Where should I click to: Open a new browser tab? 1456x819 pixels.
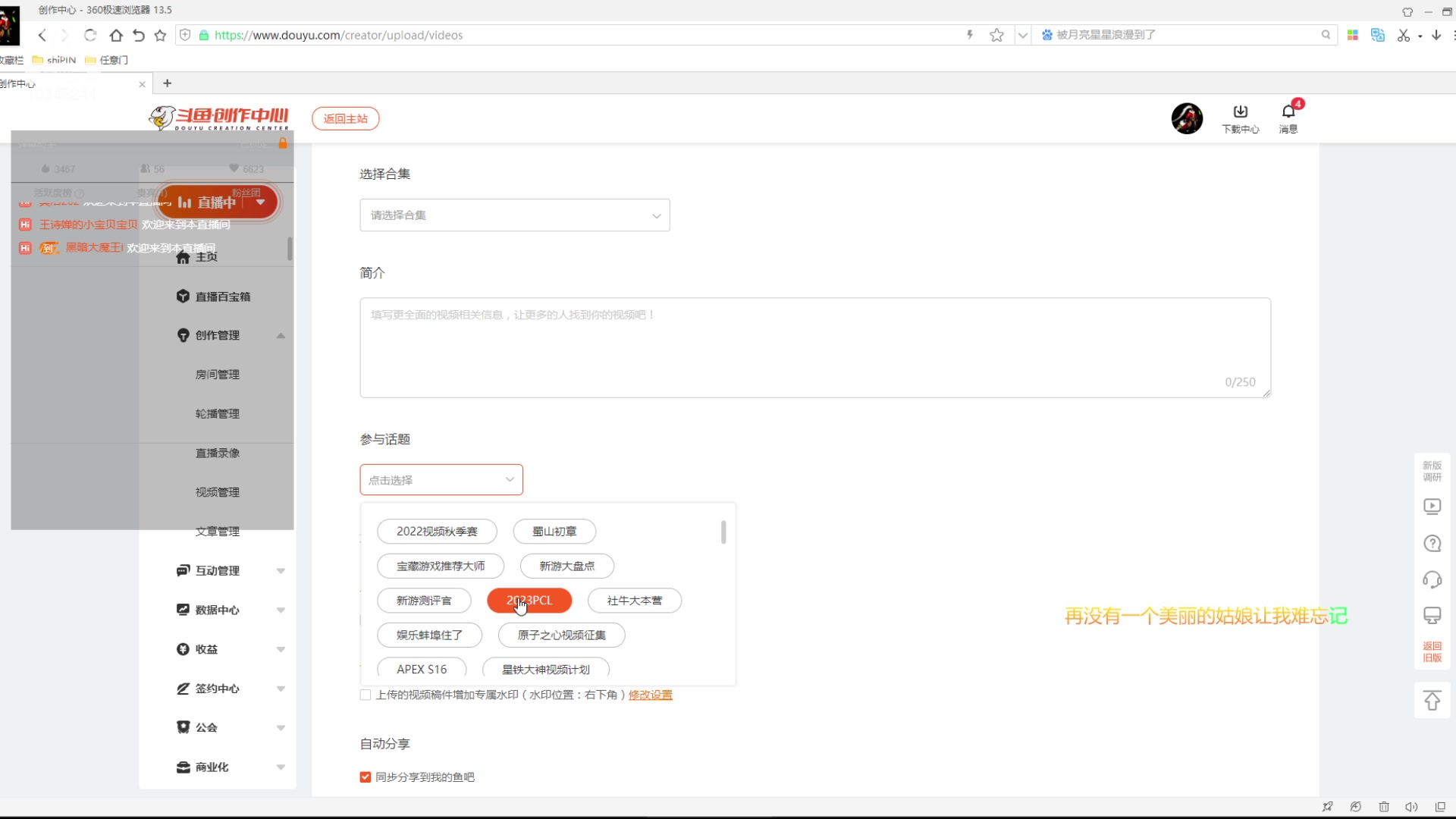167,83
